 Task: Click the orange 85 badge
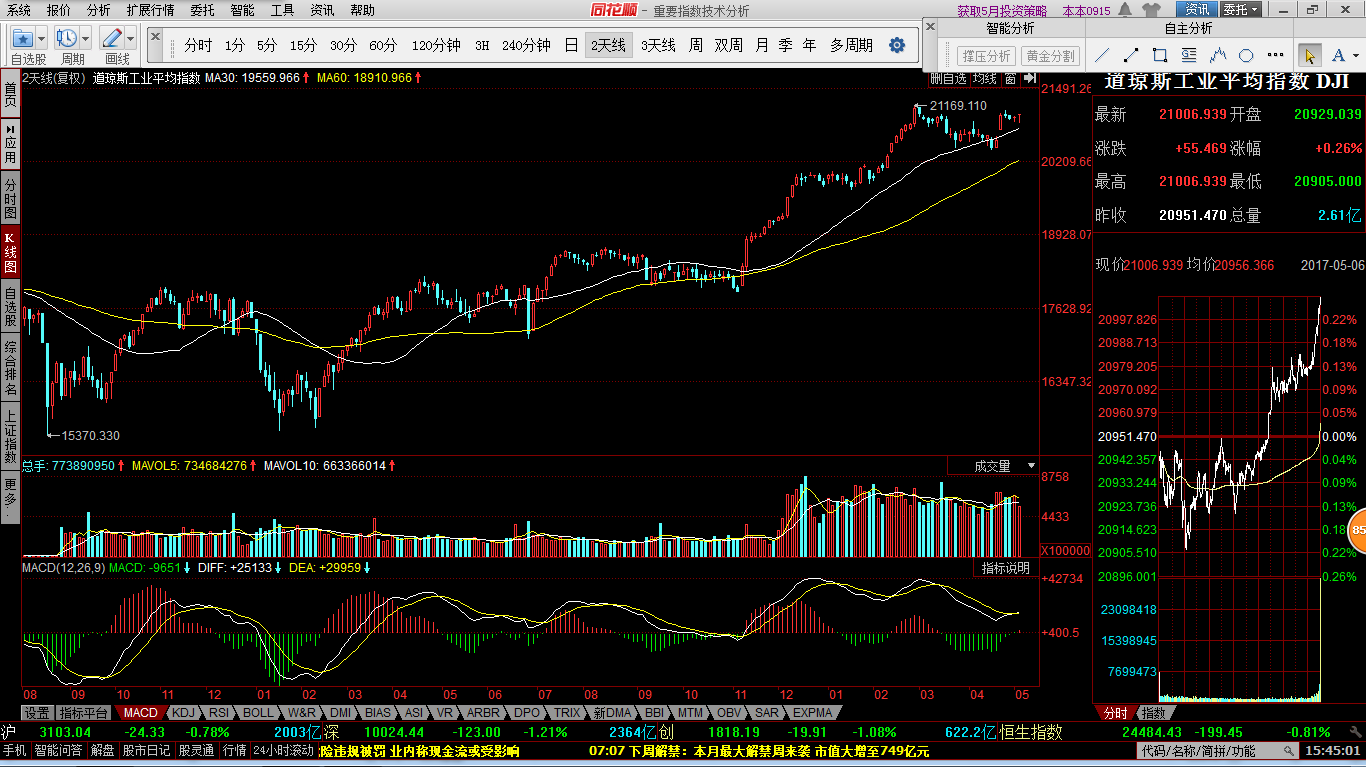tap(1357, 531)
